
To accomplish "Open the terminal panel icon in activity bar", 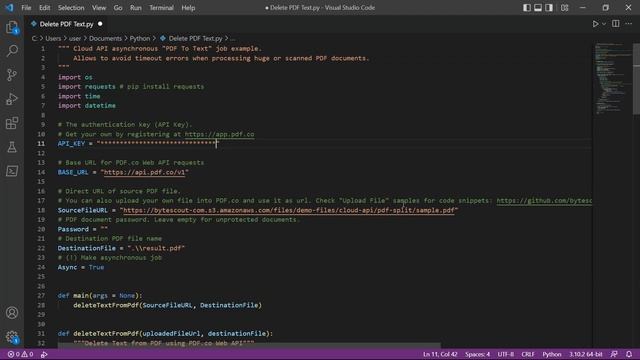I will pos(12,171).
